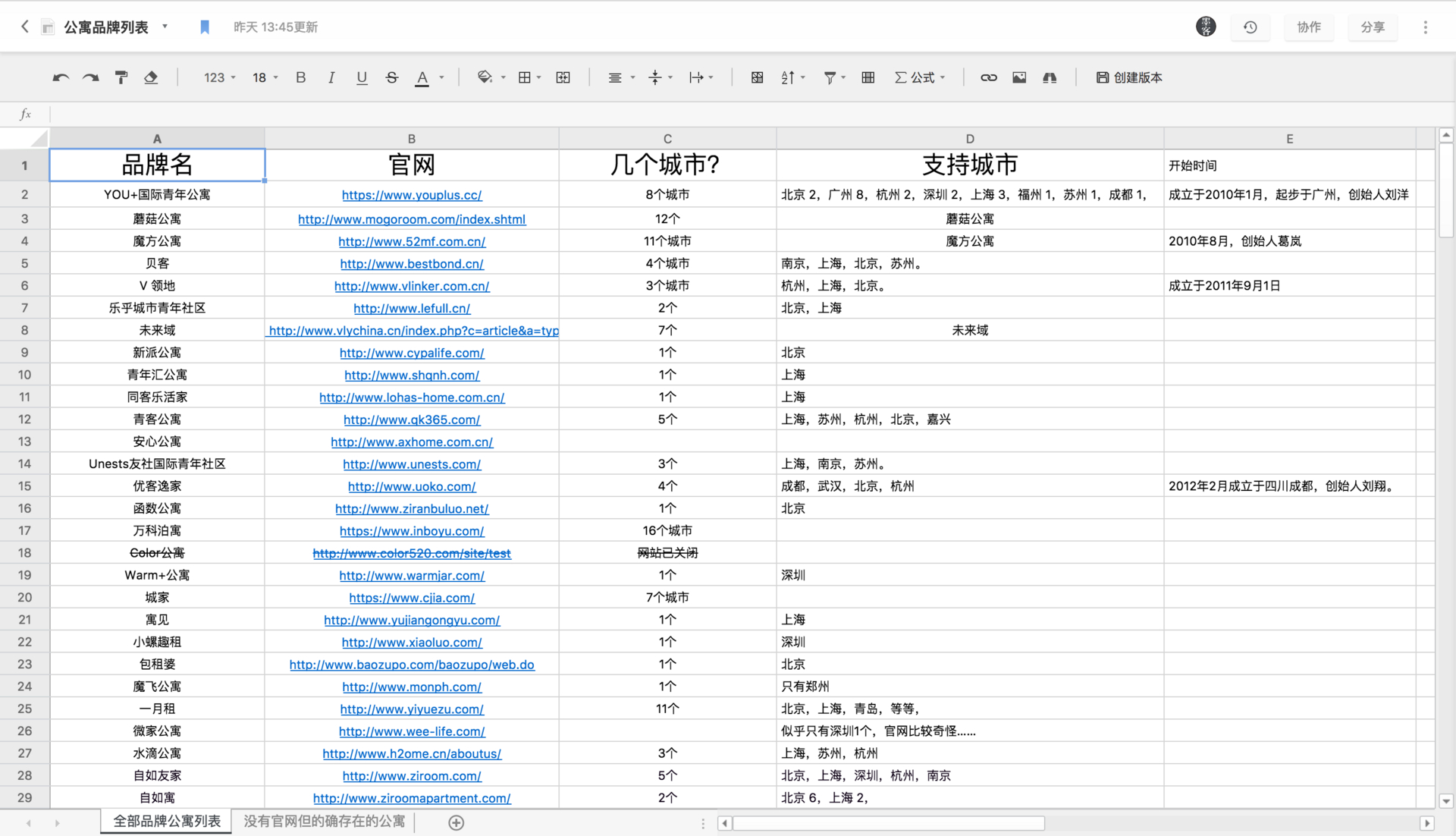The height and width of the screenshot is (836, 1456).
Task: Click the clear format eraser icon
Action: [151, 77]
